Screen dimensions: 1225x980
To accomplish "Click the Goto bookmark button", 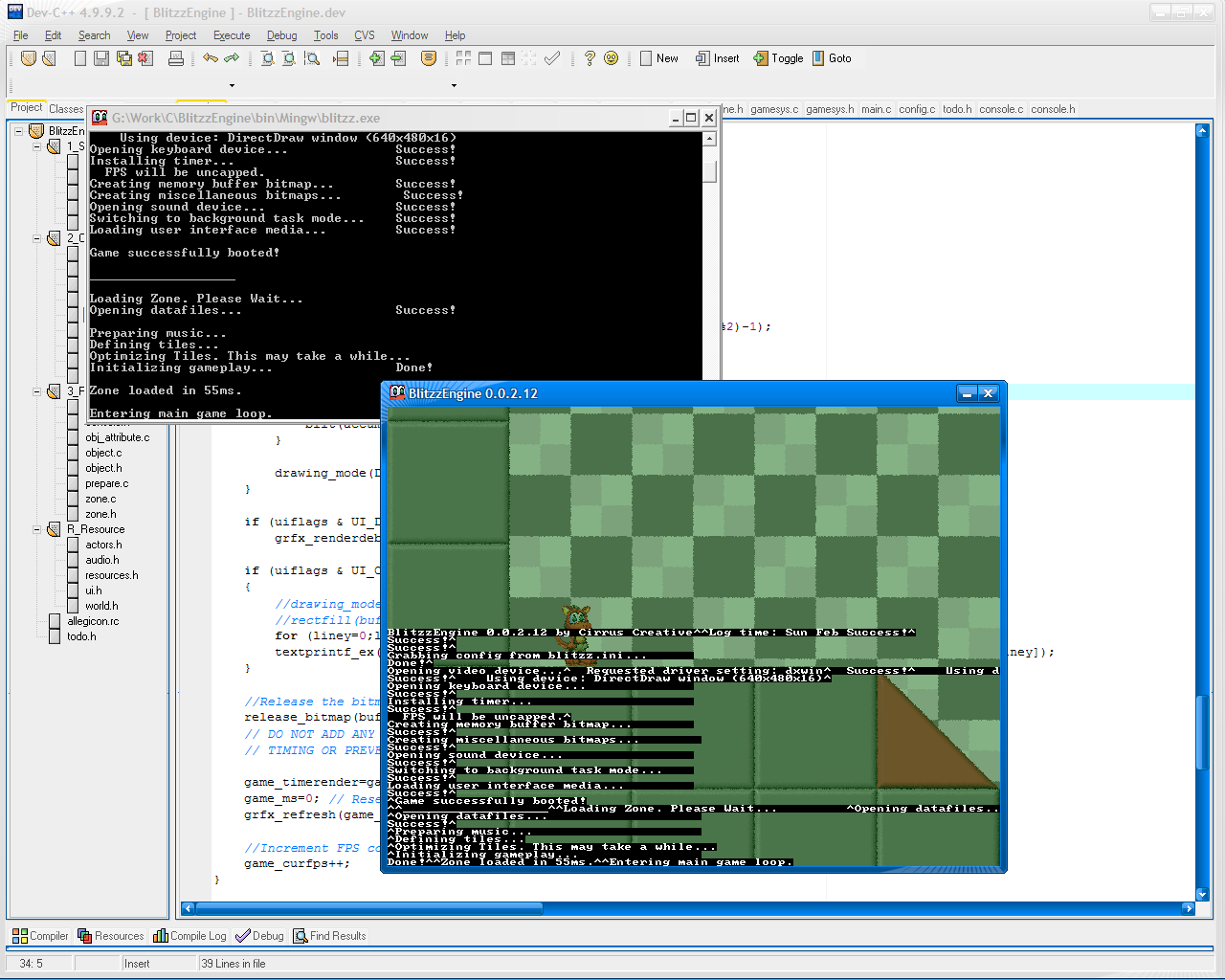I will tap(832, 58).
